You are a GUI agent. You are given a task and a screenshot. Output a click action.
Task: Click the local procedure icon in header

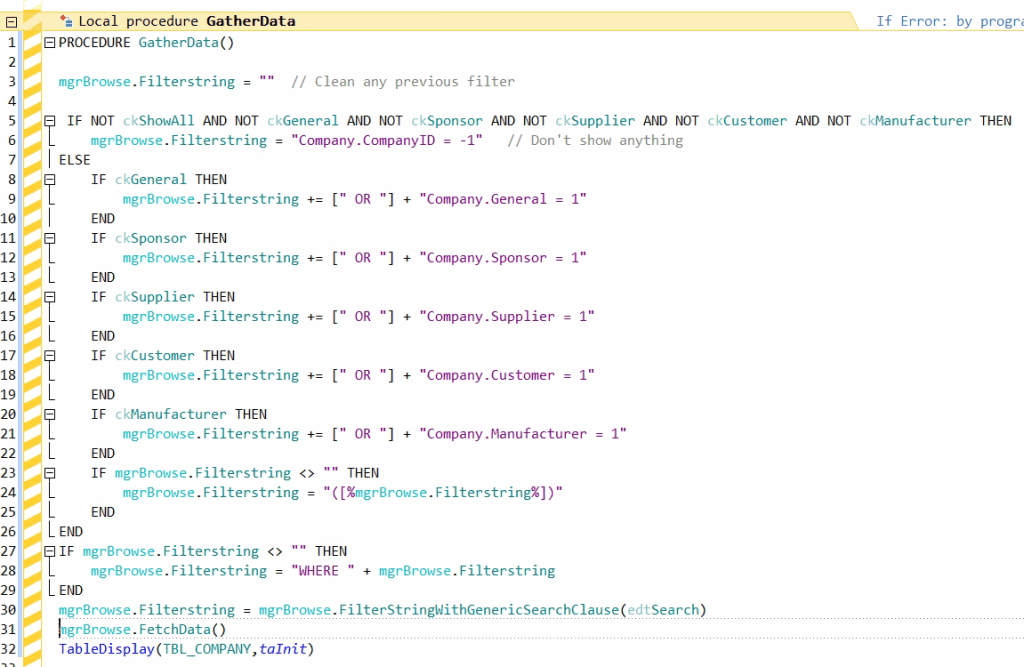tap(66, 20)
